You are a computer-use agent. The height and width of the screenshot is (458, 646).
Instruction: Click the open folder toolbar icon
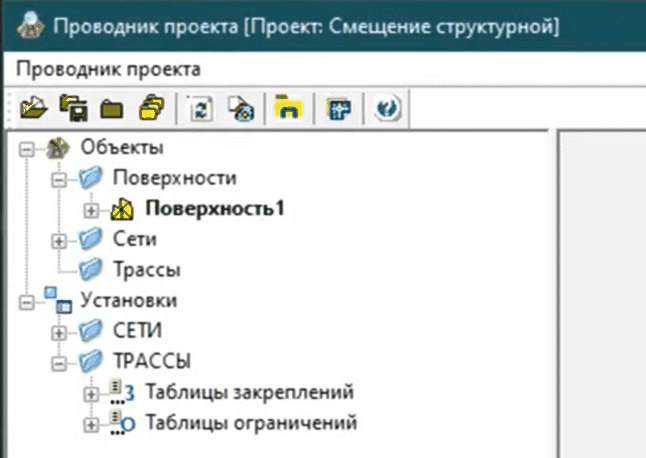pos(32,107)
